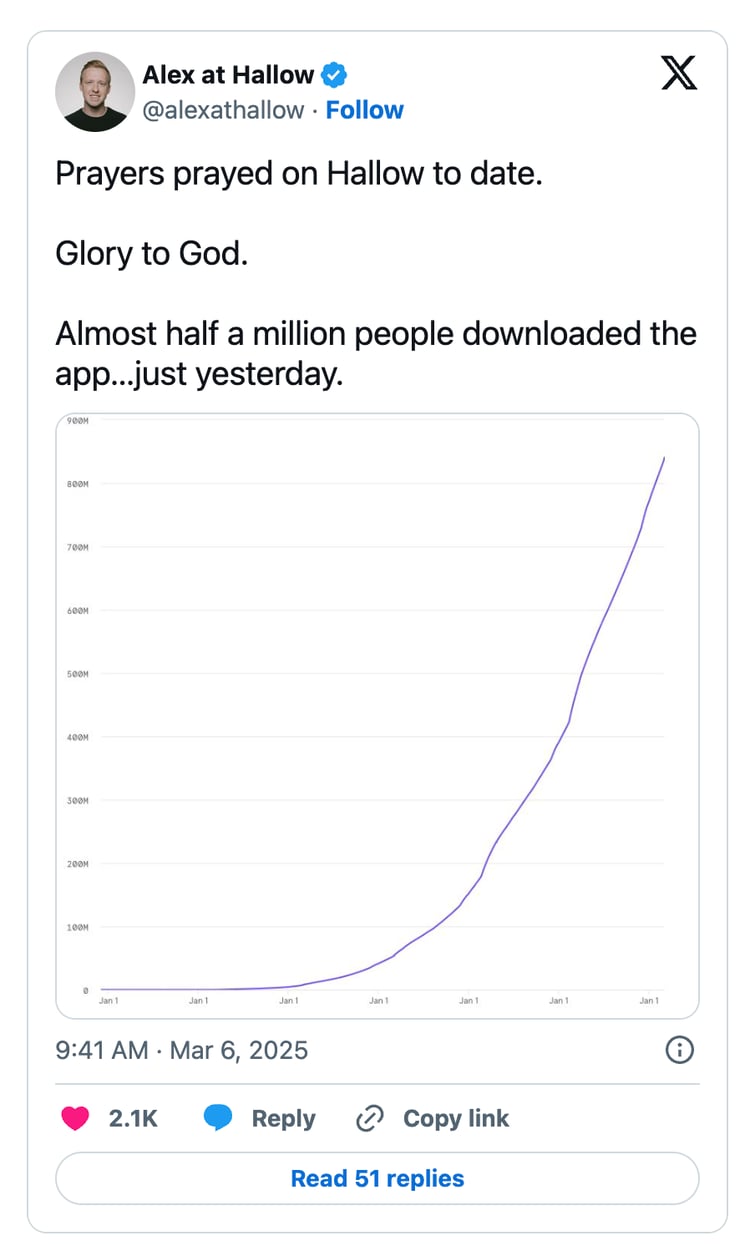Open the @alexathallow handle link
Viewport: 750px width, 1251px height.
[223, 110]
